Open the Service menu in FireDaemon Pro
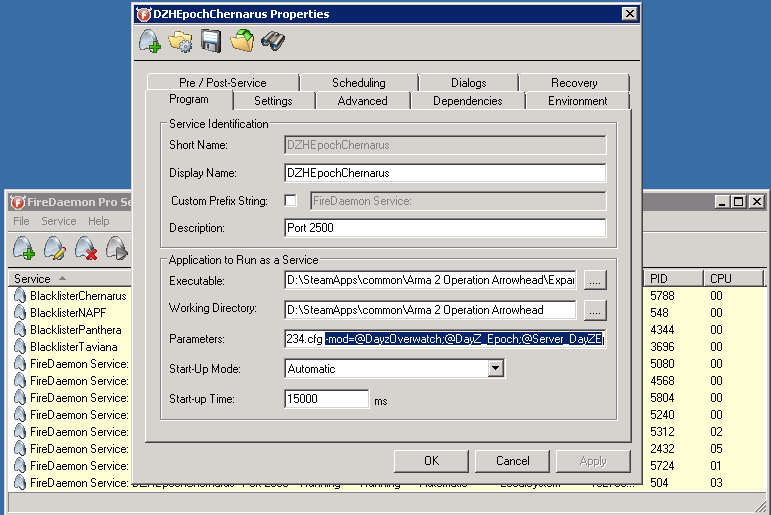Viewport: 771px width, 515px height. coord(59,221)
